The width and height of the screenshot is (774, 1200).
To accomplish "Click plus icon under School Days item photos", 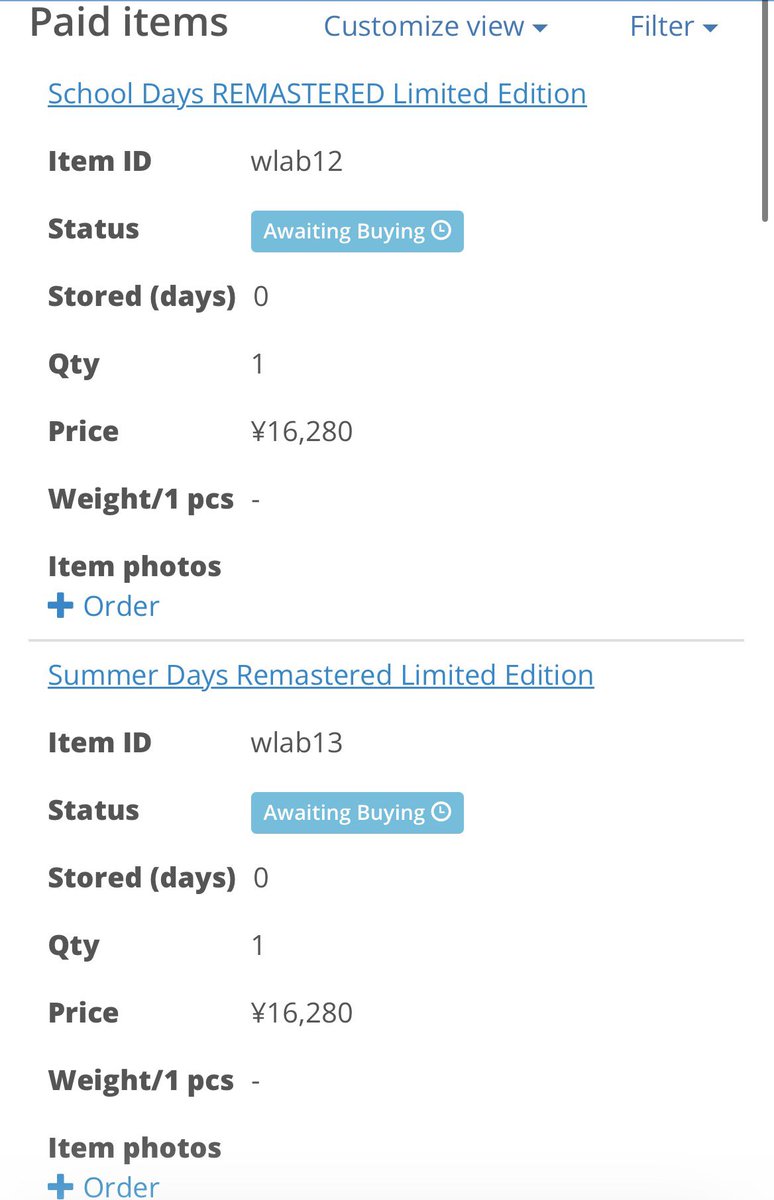I will [x=61, y=606].
